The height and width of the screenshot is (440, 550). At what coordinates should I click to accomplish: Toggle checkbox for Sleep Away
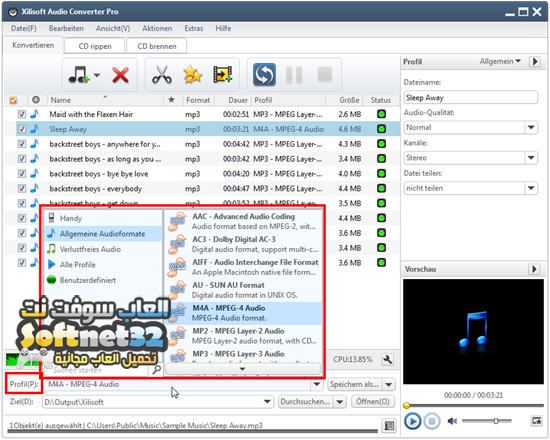[22, 129]
